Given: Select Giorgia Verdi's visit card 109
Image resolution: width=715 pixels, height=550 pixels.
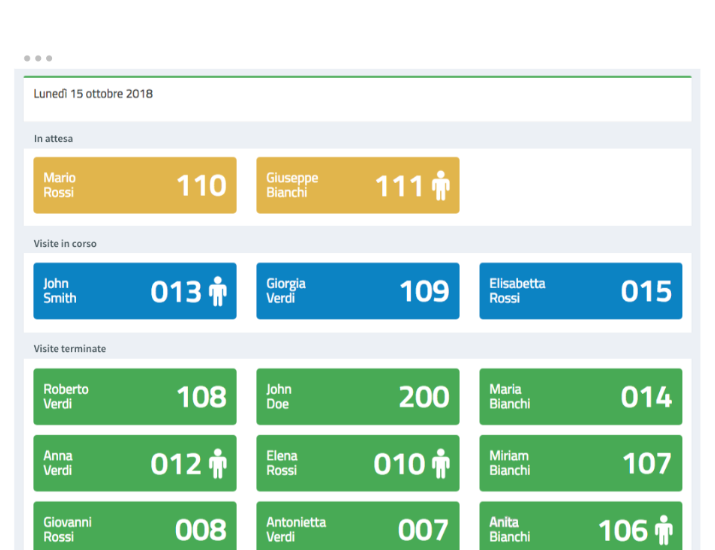Looking at the screenshot, I should [358, 291].
